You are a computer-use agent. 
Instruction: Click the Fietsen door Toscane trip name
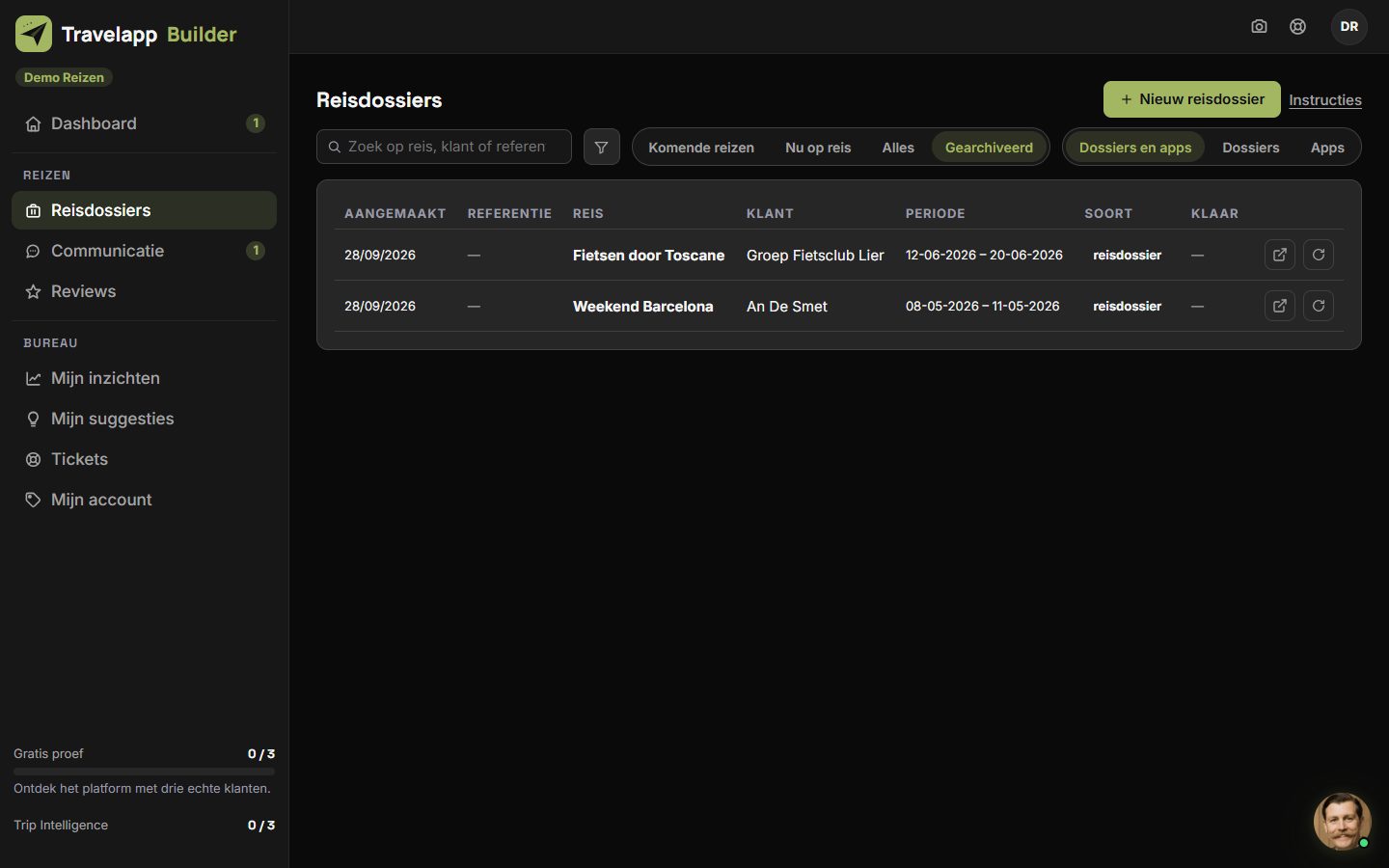[x=648, y=256]
